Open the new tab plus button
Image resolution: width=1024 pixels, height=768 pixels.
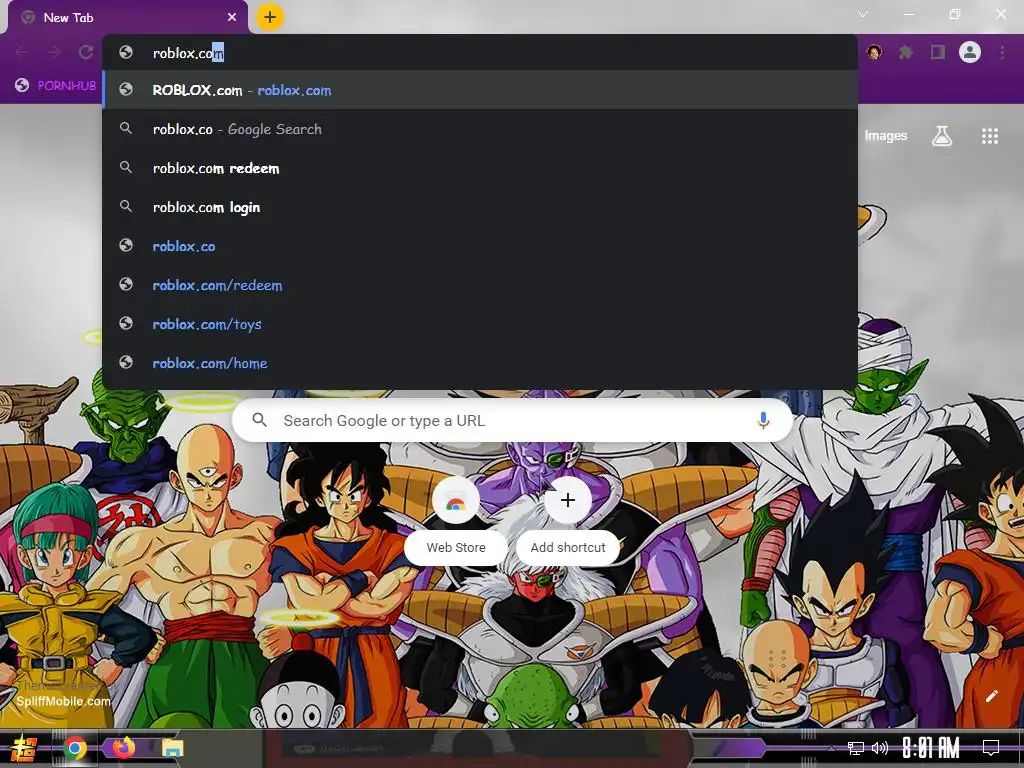pos(270,17)
